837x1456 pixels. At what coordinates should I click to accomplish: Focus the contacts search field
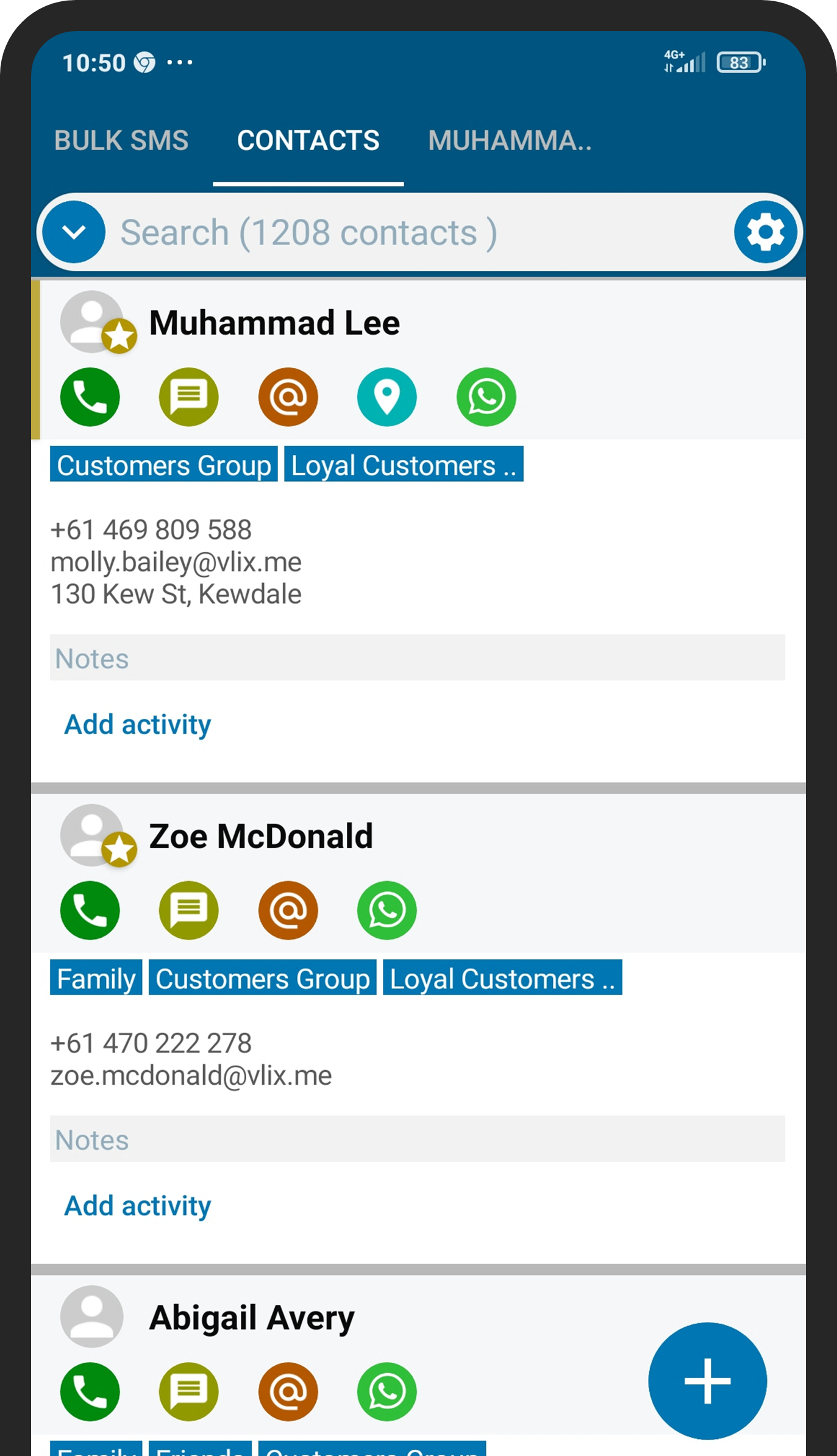click(415, 232)
